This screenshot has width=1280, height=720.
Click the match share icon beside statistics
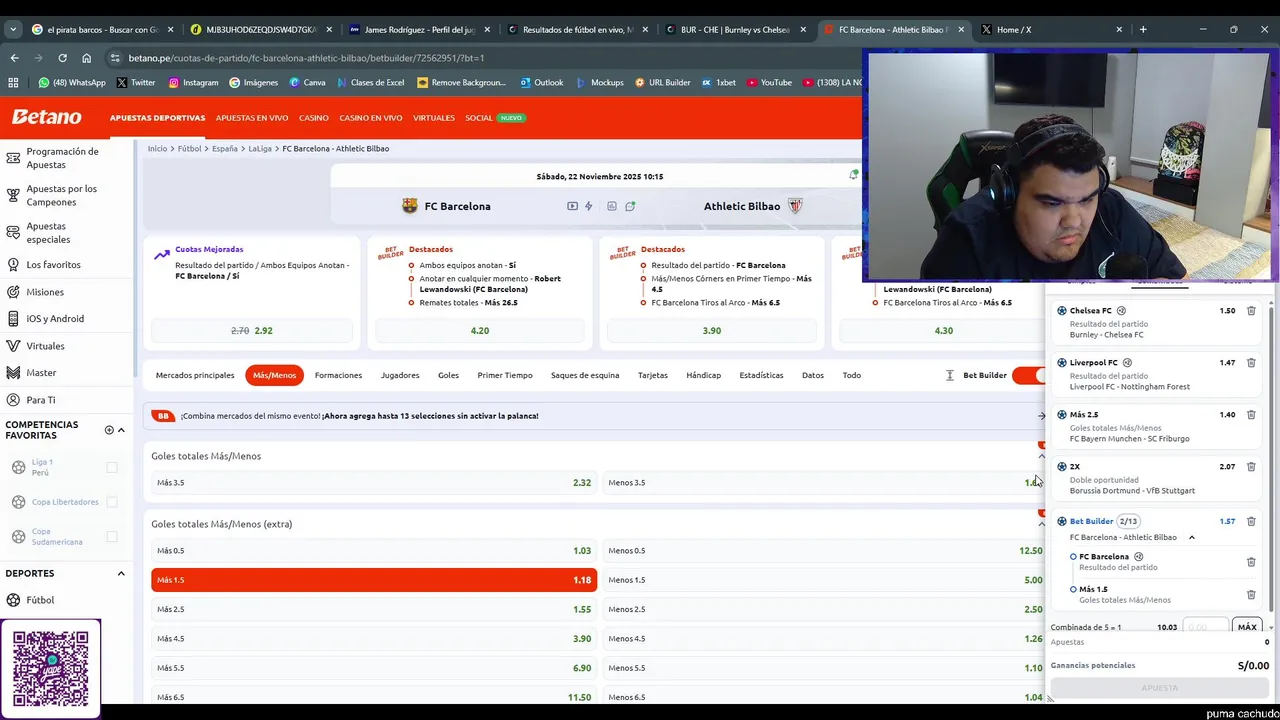(x=630, y=206)
